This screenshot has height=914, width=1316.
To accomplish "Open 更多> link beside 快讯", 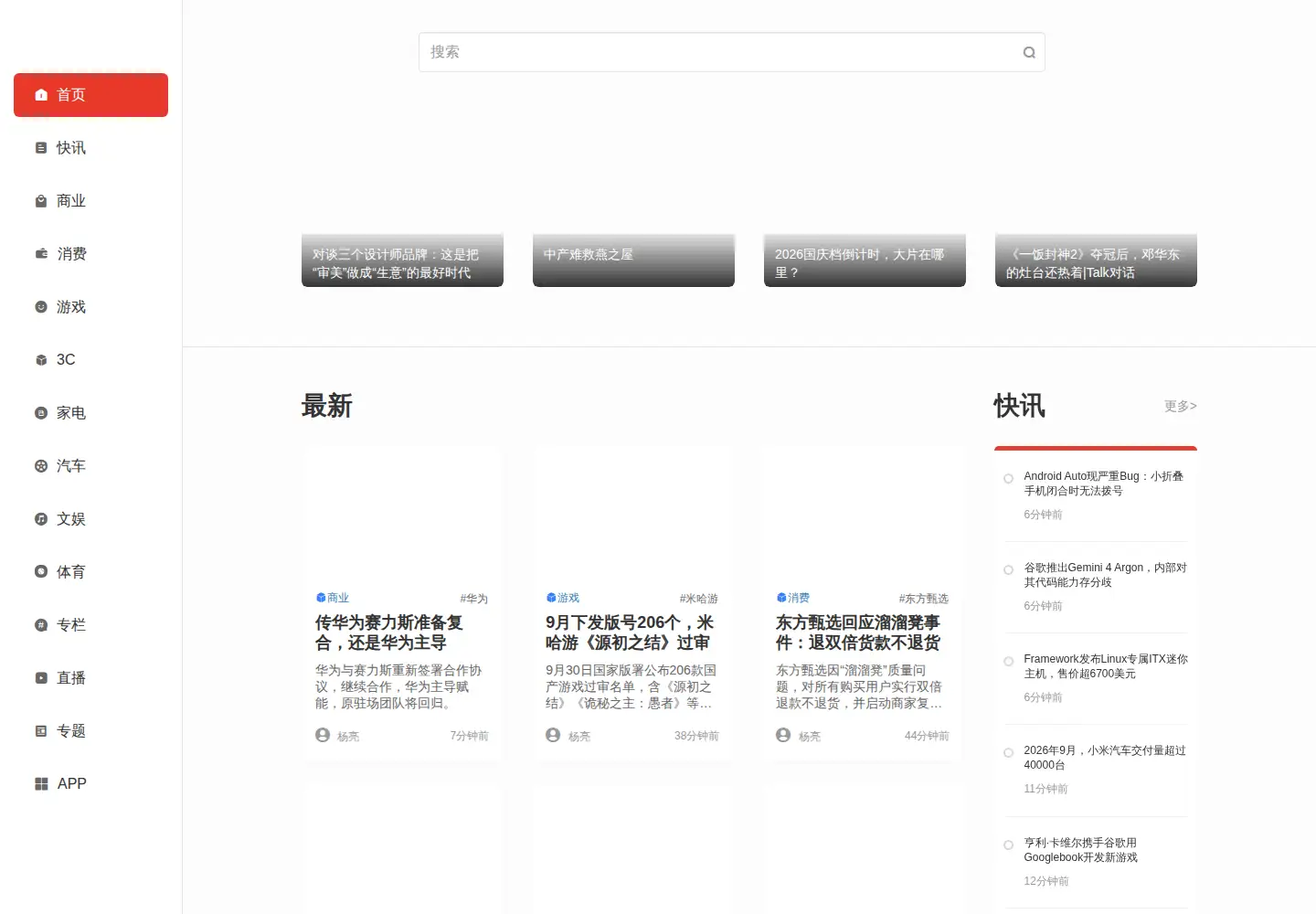I will pyautogui.click(x=1180, y=406).
